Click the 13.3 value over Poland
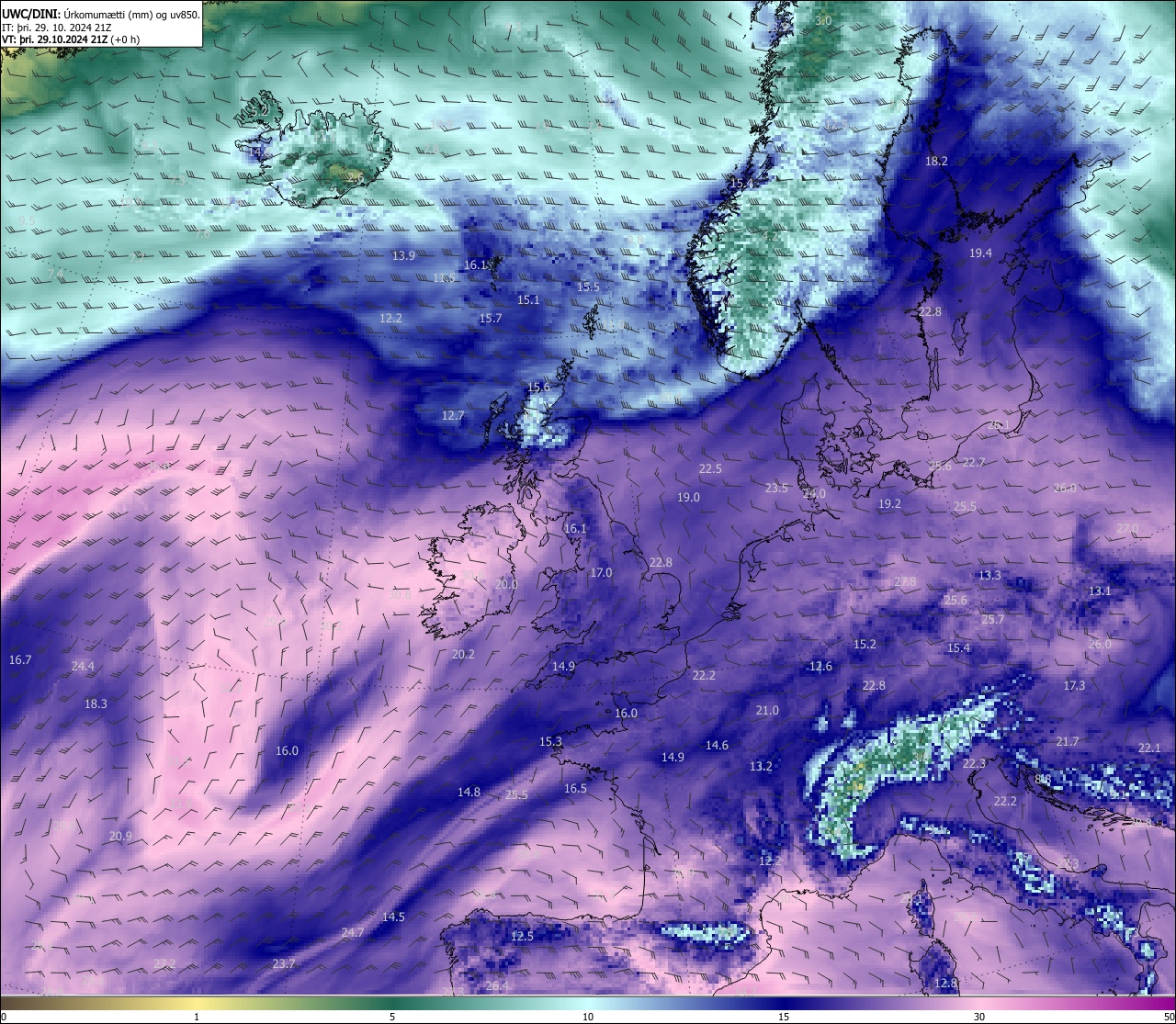 [x=989, y=575]
